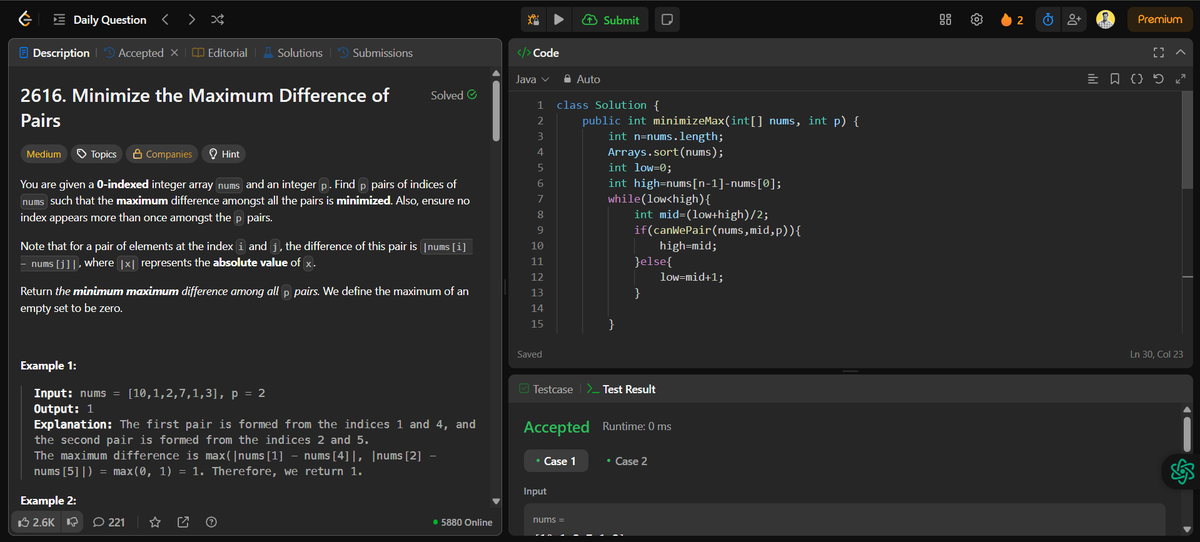This screenshot has width=1200, height=542.
Task: Invite a collaborator with add-user icon
Action: (1075, 20)
